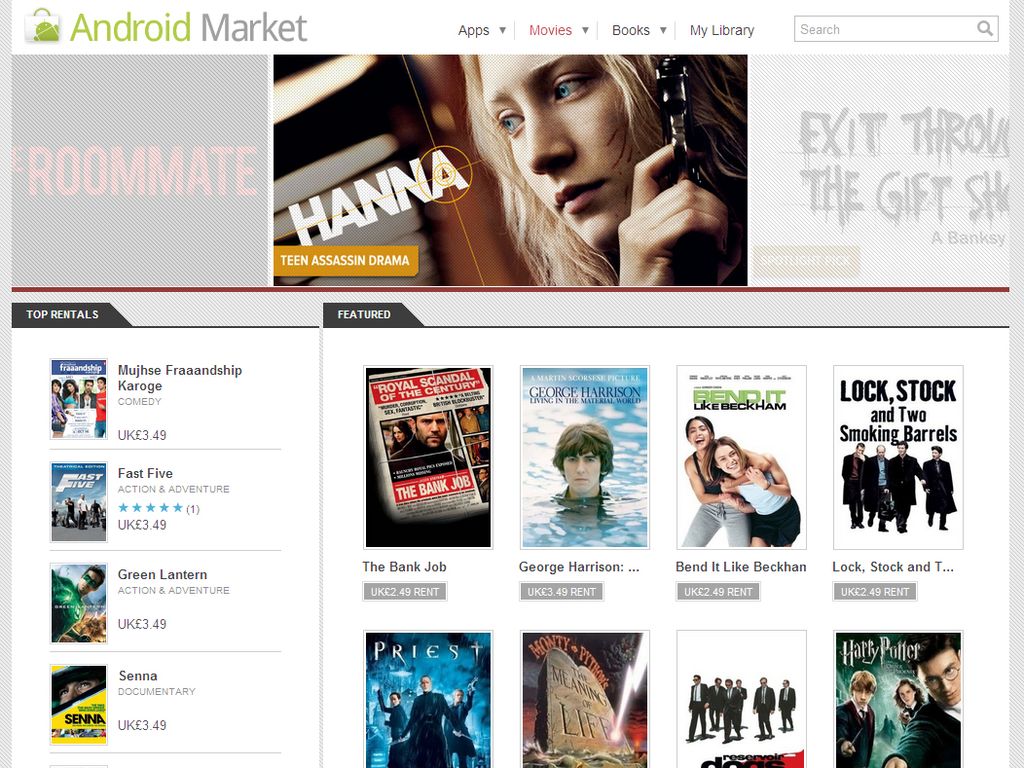Open My Library
The height and width of the screenshot is (768, 1024).
(721, 30)
